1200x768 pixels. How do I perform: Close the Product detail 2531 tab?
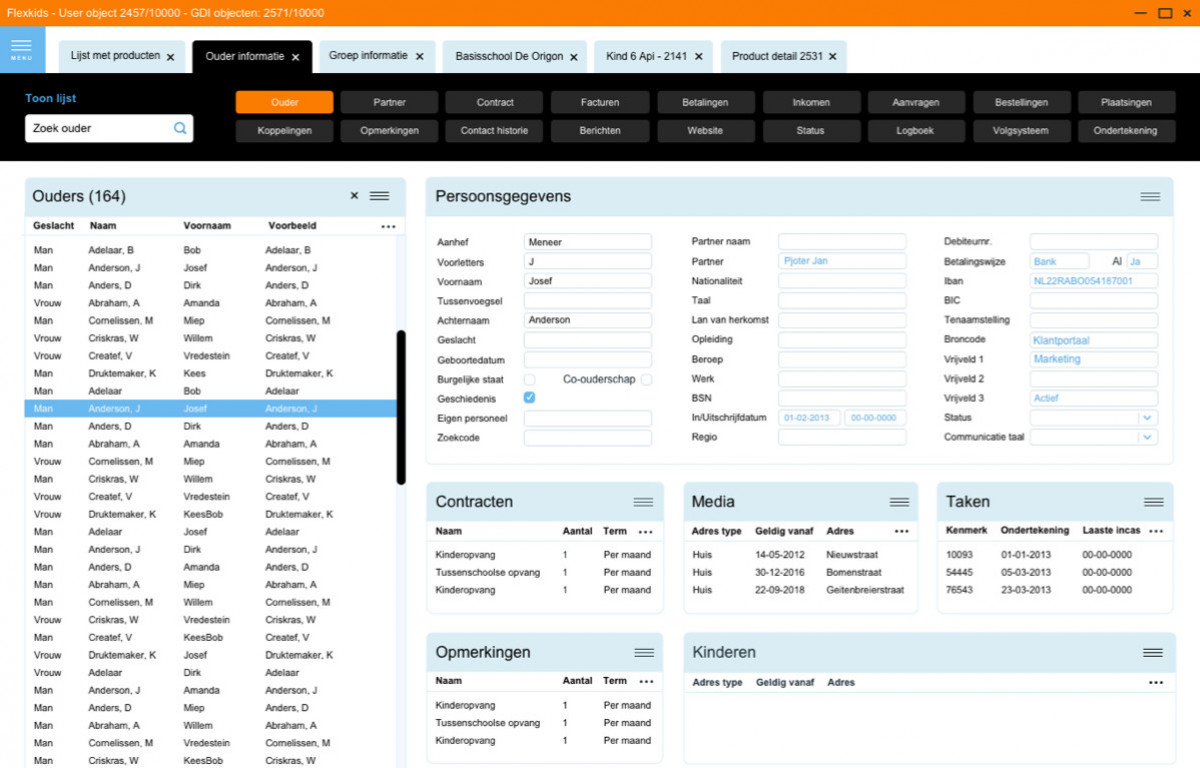tap(832, 57)
